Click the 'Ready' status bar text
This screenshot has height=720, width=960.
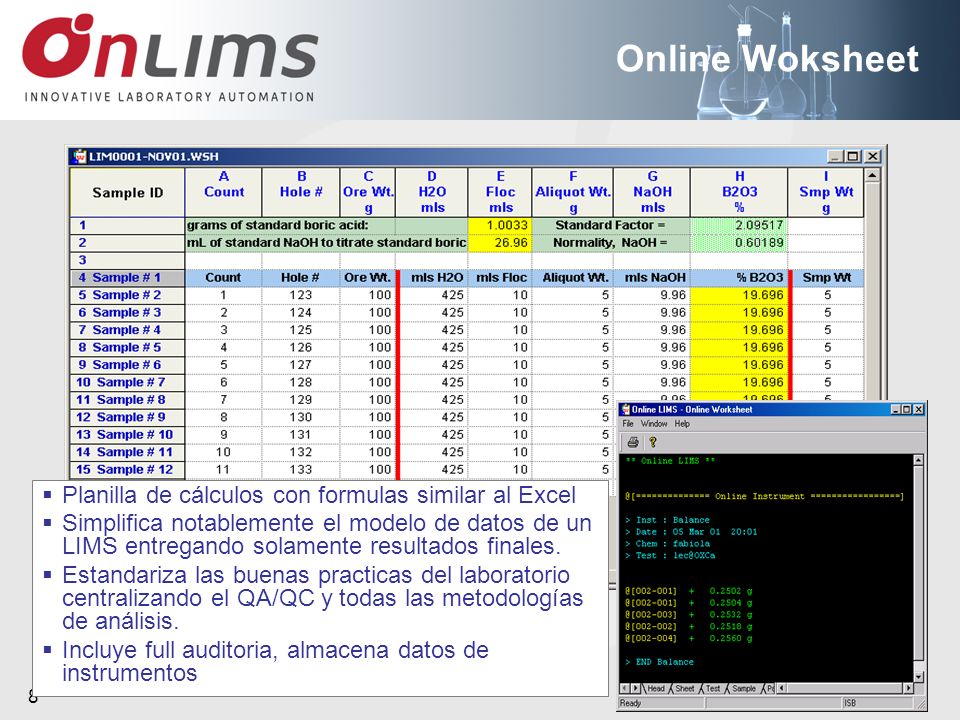click(630, 703)
